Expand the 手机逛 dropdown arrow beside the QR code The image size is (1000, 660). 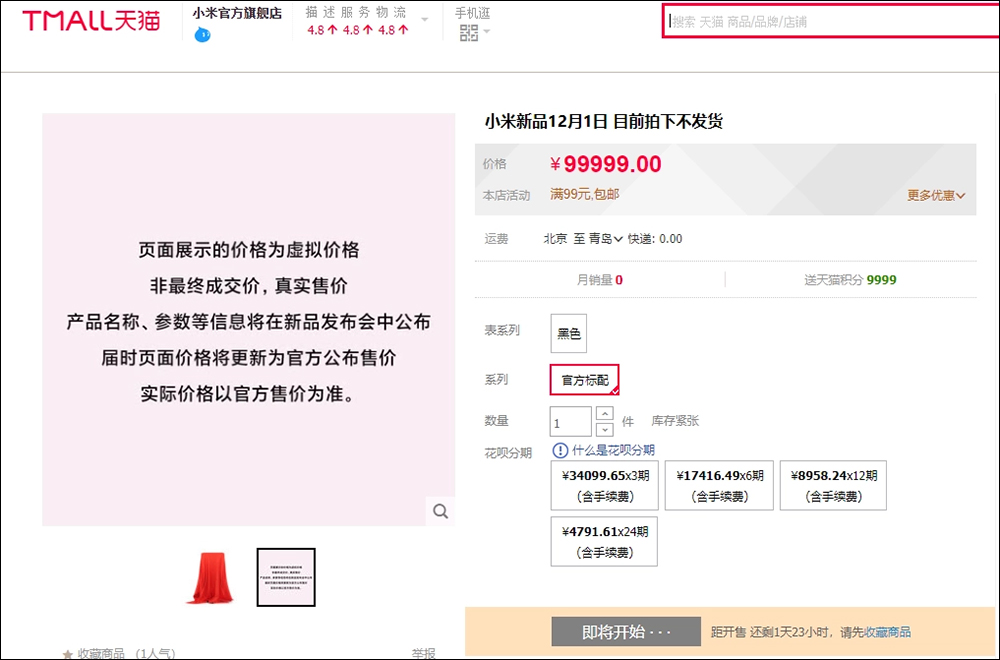point(487,31)
